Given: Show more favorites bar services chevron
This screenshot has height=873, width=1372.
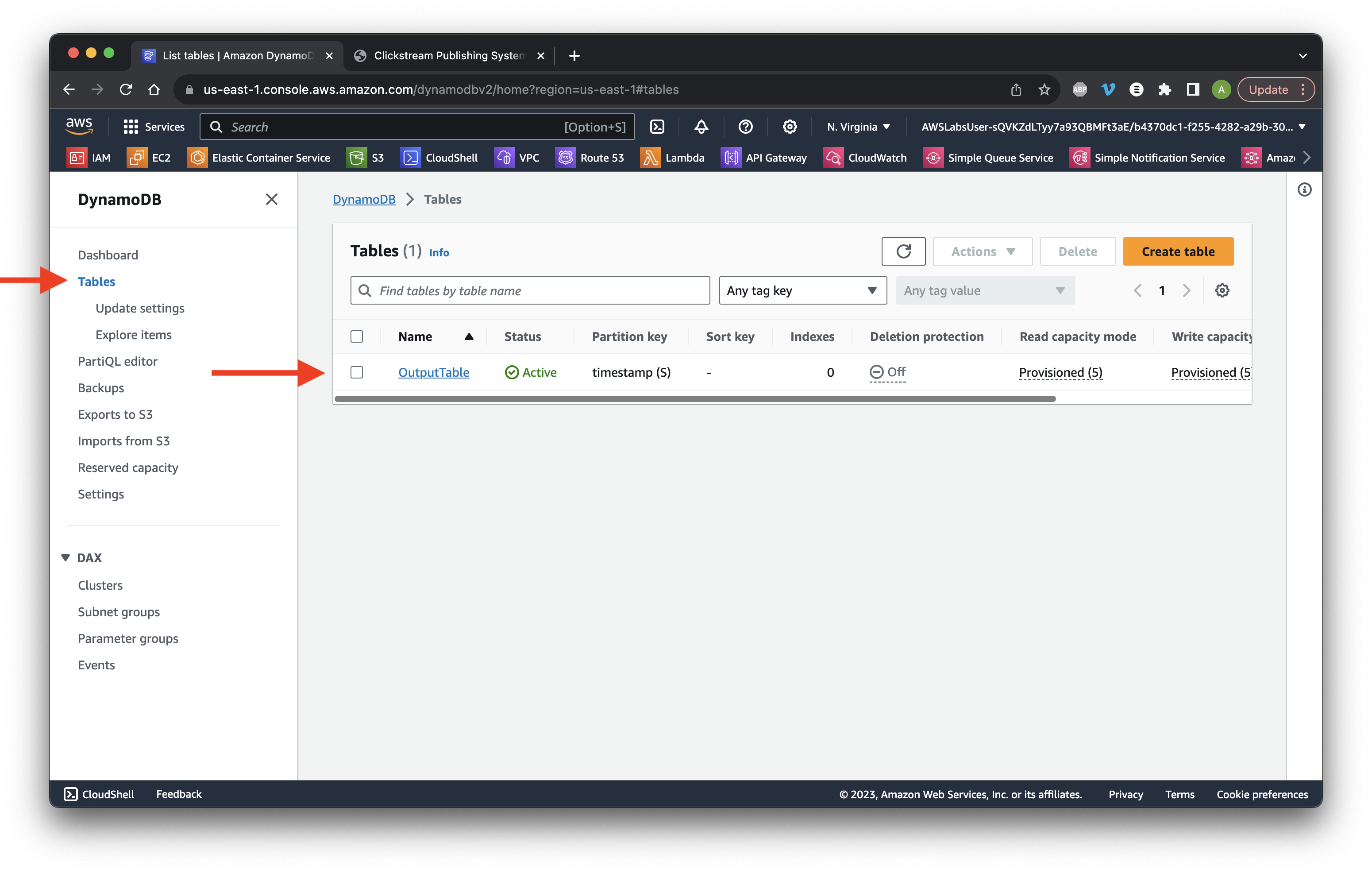Looking at the screenshot, I should (x=1307, y=158).
